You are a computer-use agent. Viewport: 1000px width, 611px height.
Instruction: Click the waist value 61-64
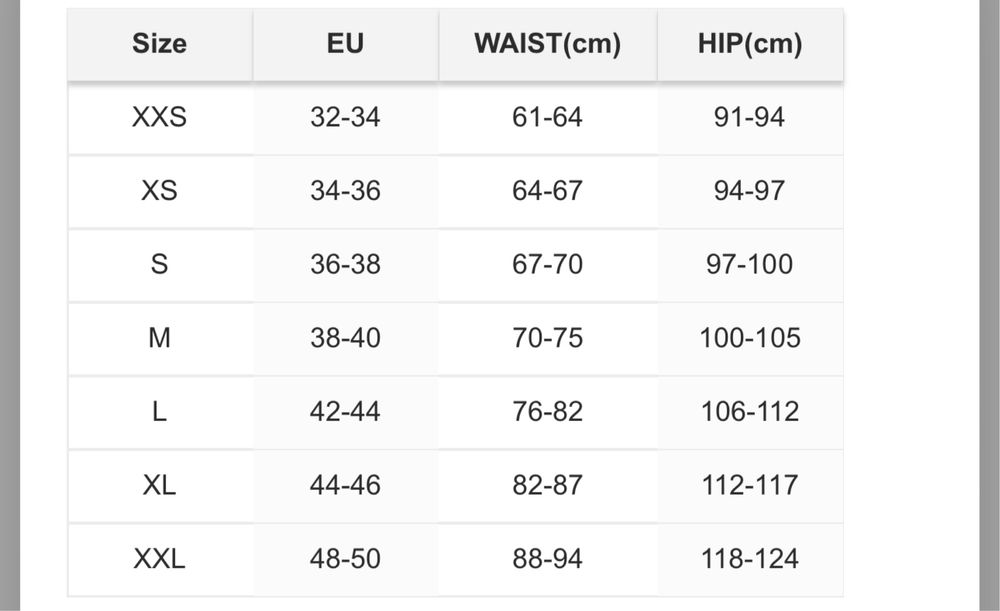pos(547,117)
